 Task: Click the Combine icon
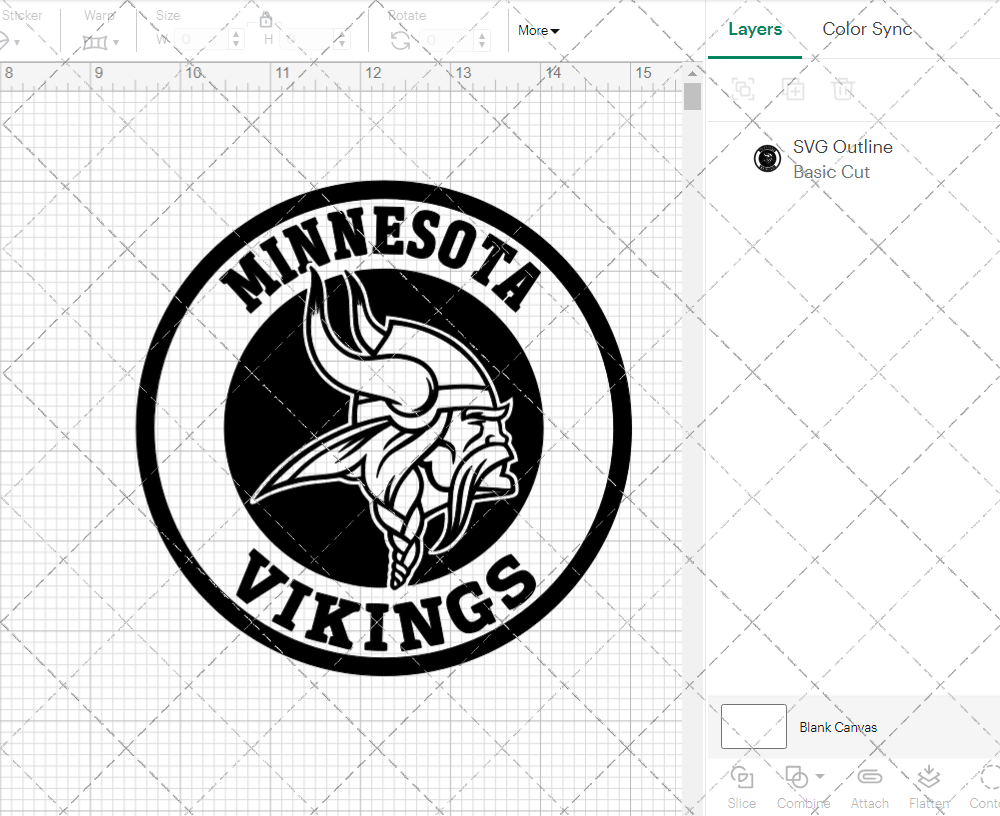coord(797,776)
